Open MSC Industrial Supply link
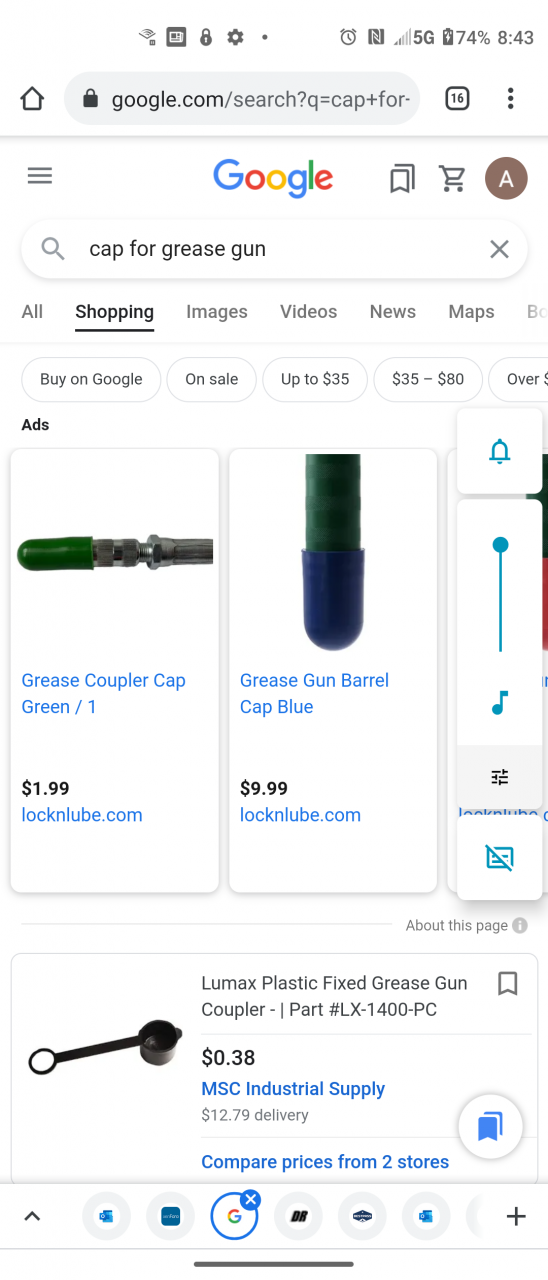 click(x=293, y=1089)
